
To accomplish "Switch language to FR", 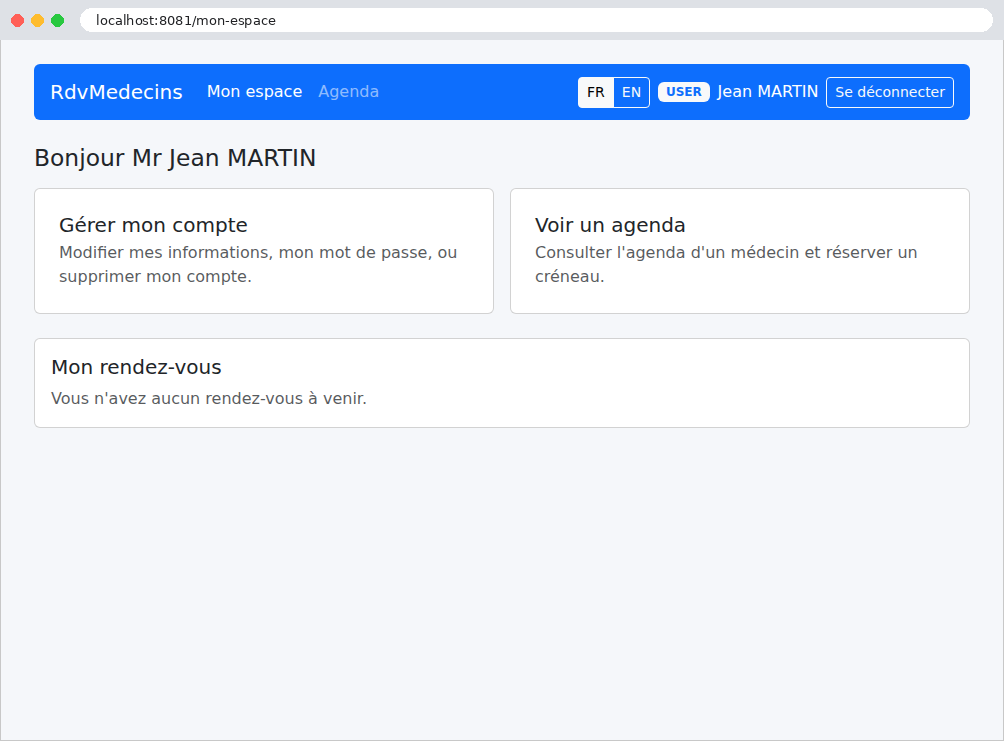I will (595, 92).
